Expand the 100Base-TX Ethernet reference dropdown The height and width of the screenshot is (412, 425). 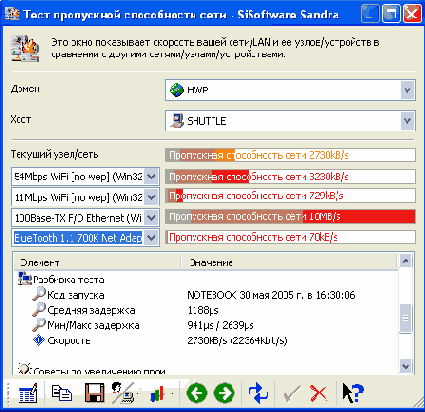151,218
